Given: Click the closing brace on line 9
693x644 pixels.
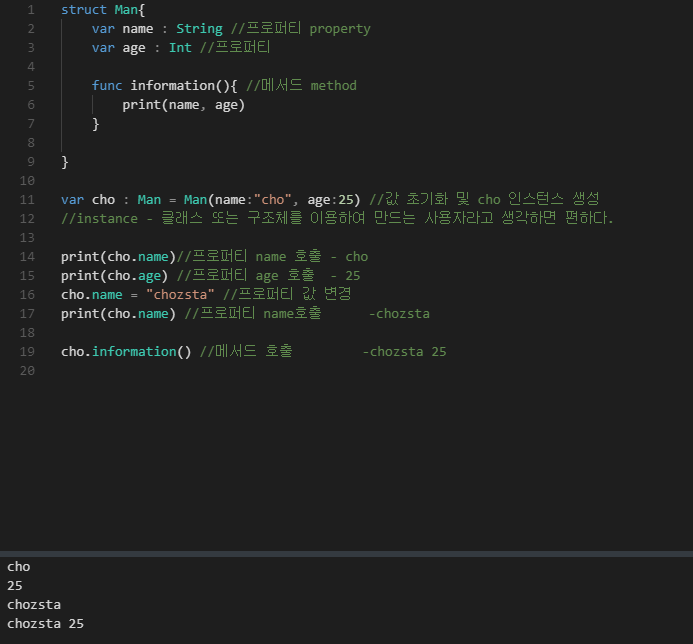Looking at the screenshot, I should coord(65,162).
